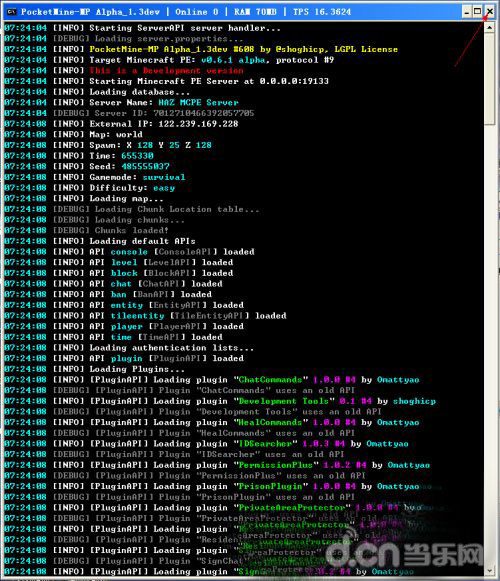The height and width of the screenshot is (581, 500).
Task: Click the vertical scrollbar thumb
Action: [490, 79]
